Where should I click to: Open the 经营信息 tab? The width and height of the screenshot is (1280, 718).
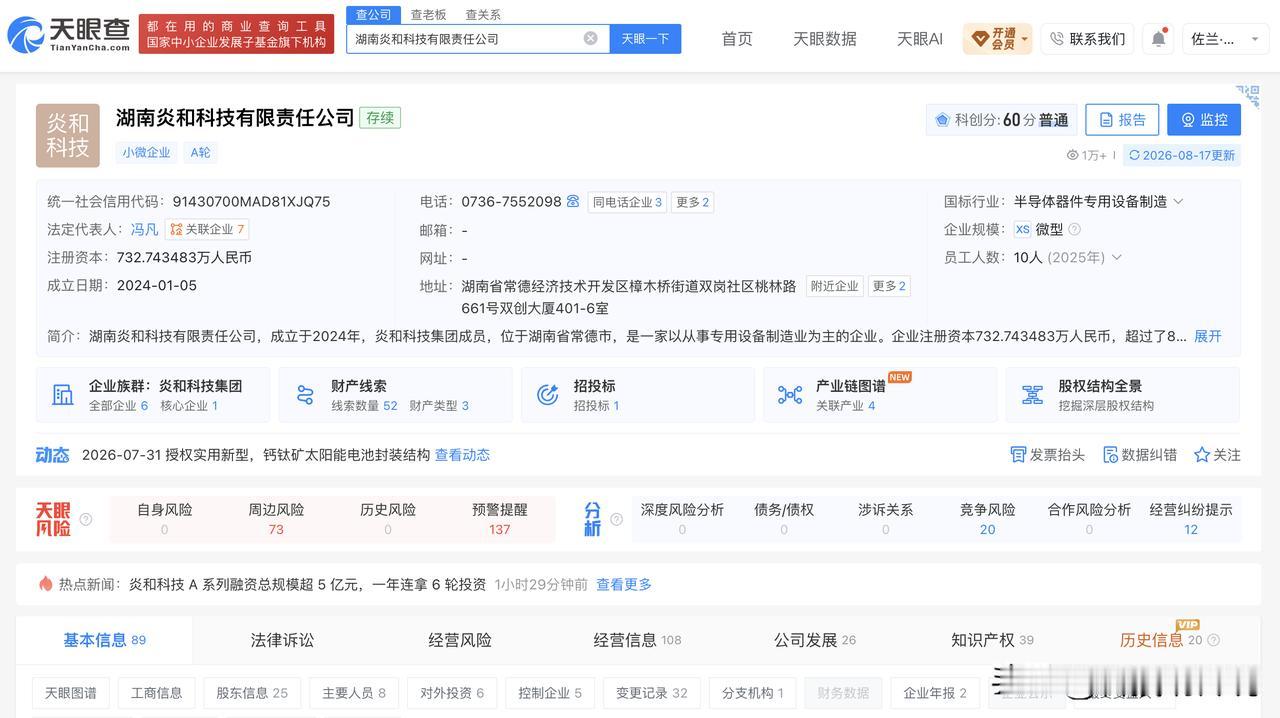637,640
